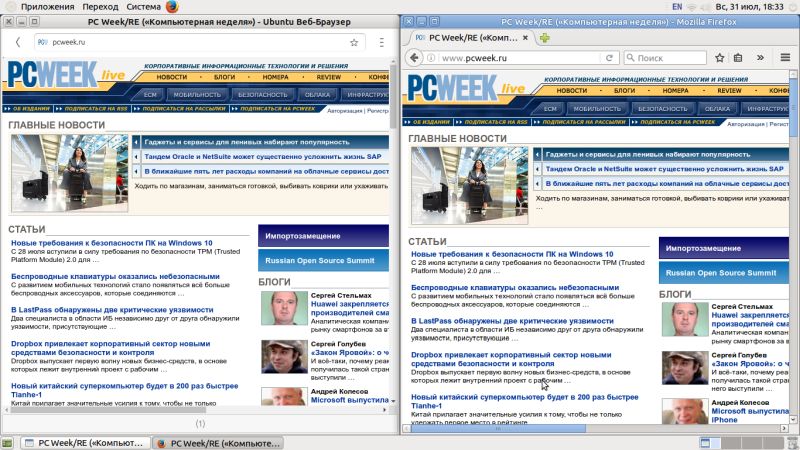Click the show desktop icon in bottom panel
800x450 pixels.
coord(7,443)
